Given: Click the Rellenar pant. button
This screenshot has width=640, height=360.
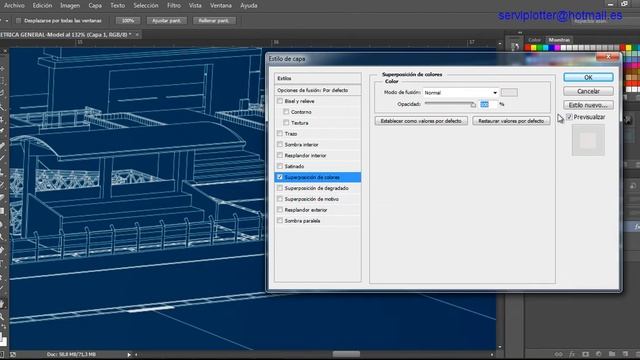Looking at the screenshot, I should coord(214,20).
